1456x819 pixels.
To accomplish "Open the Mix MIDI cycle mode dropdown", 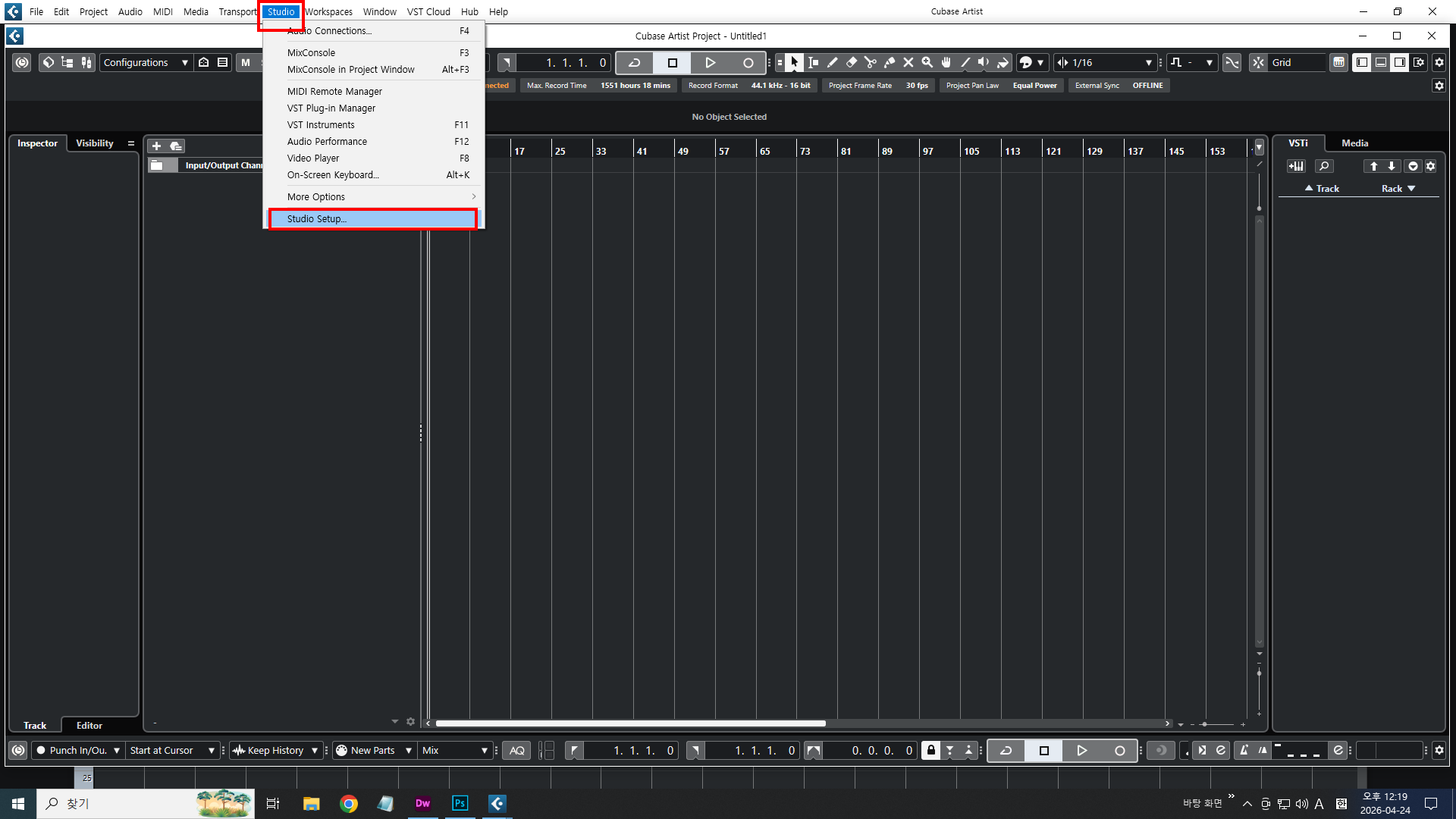I will click(455, 750).
